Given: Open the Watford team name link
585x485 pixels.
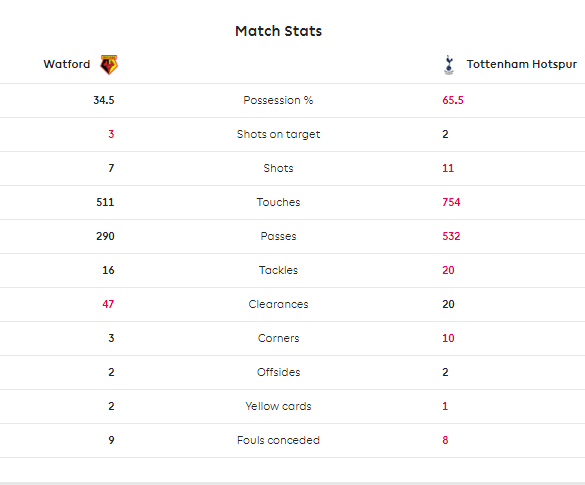Looking at the screenshot, I should pyautogui.click(x=67, y=64).
